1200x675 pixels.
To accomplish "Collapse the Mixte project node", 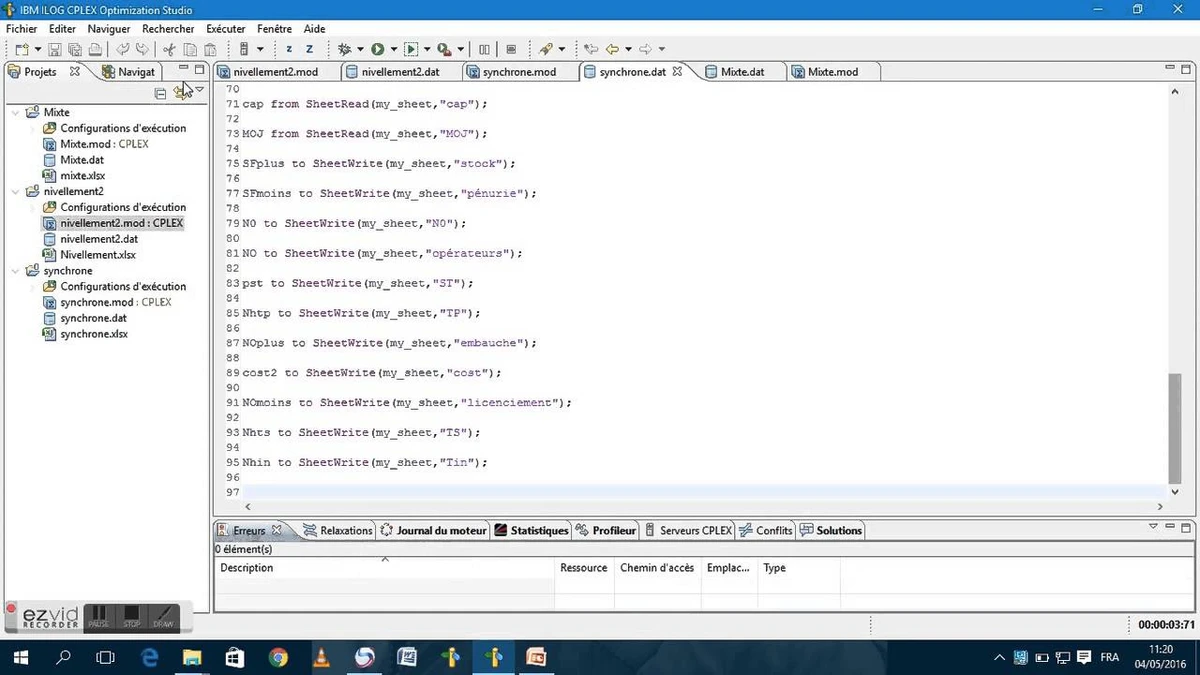I will (15, 112).
